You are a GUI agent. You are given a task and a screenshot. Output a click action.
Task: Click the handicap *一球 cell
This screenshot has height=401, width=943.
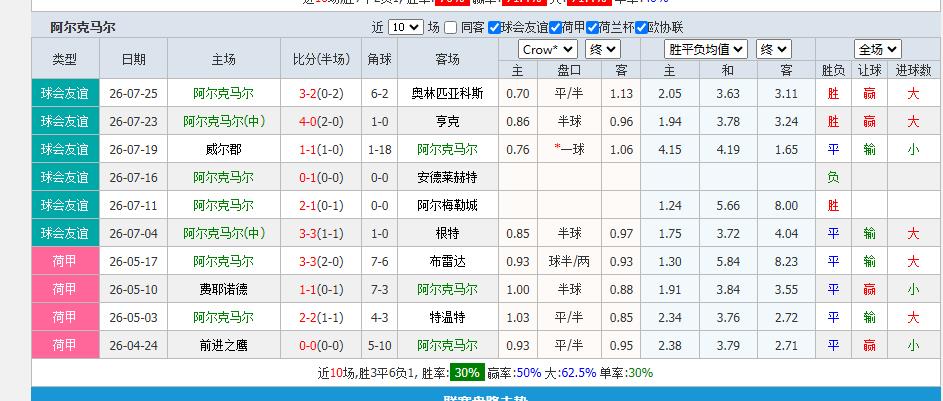(569, 149)
